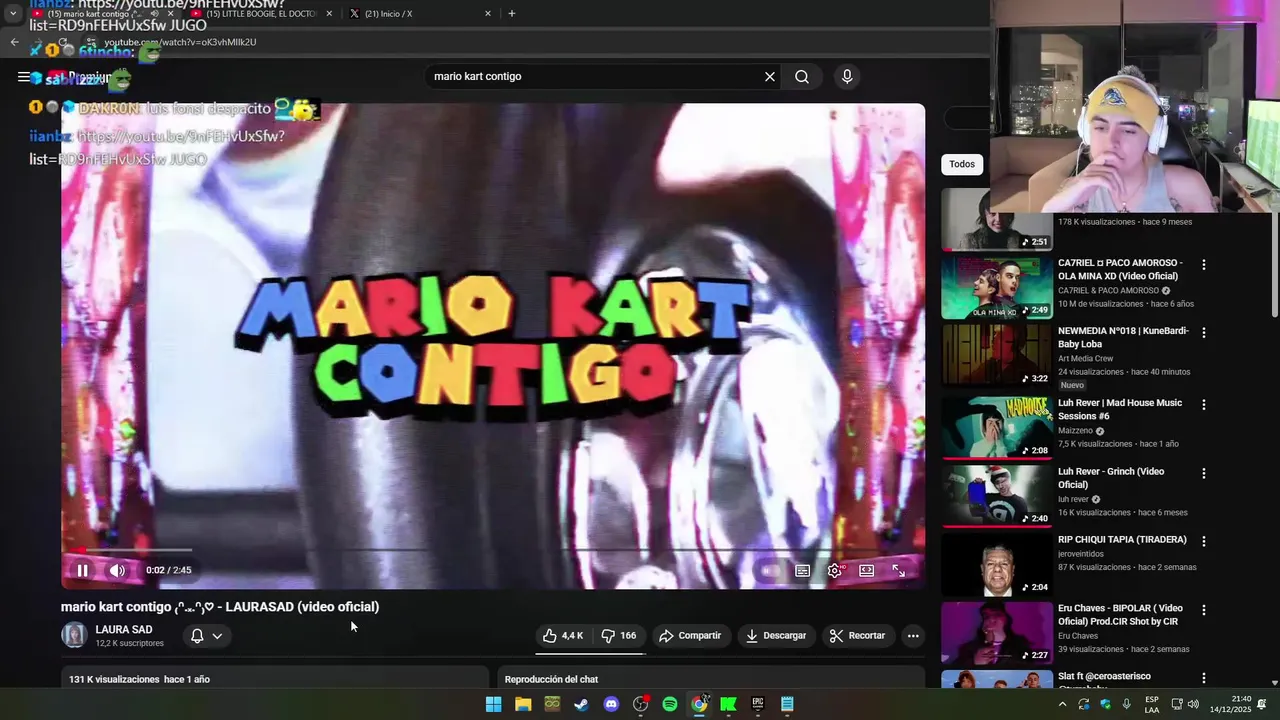This screenshot has width=1280, height=720.
Task: Open Steam from the taskbar
Action: point(581,704)
